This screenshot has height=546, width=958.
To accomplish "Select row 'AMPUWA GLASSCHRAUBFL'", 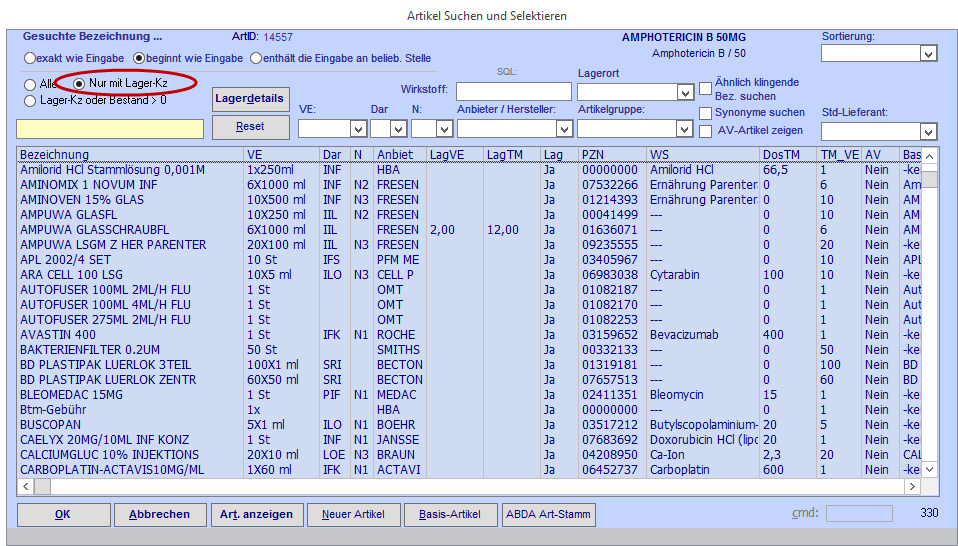I will [469, 230].
